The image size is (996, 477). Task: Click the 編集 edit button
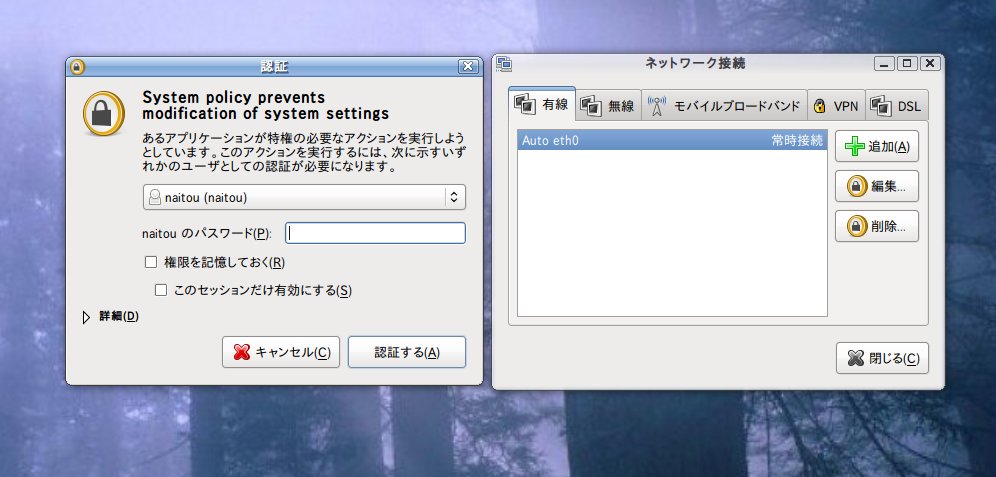[x=877, y=187]
